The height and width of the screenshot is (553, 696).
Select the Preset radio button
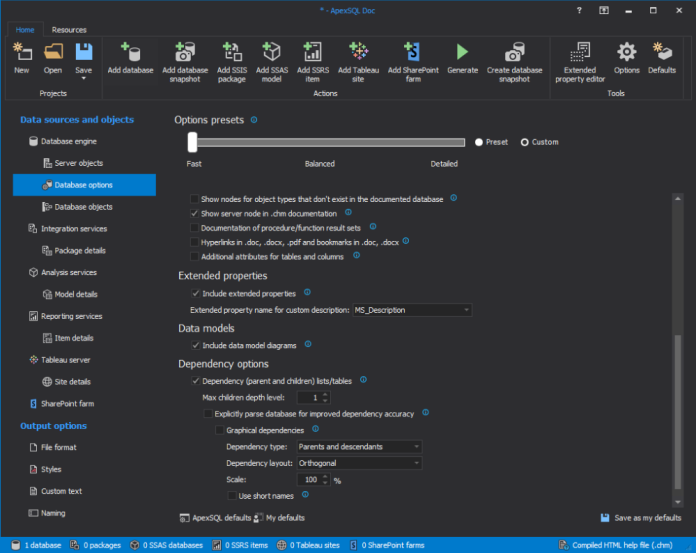click(x=480, y=142)
